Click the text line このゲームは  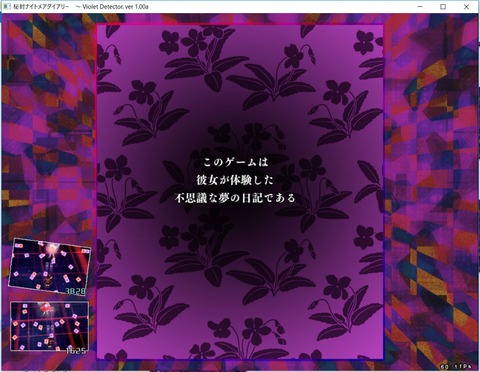pos(236,162)
